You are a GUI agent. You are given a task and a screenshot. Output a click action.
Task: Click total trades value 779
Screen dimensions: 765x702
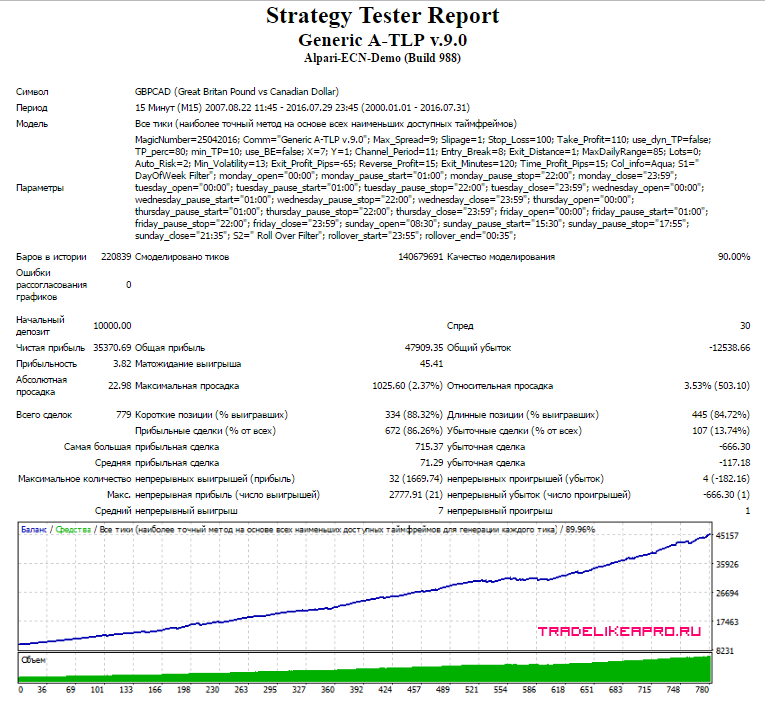click(x=124, y=415)
